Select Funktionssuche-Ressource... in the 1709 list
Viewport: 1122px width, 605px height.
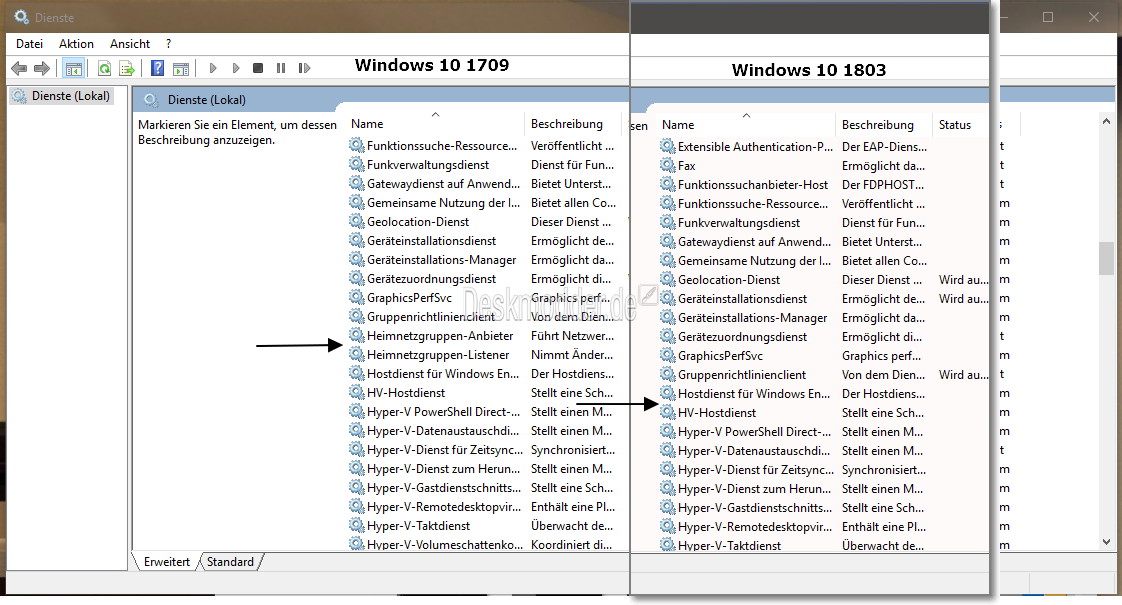442,146
